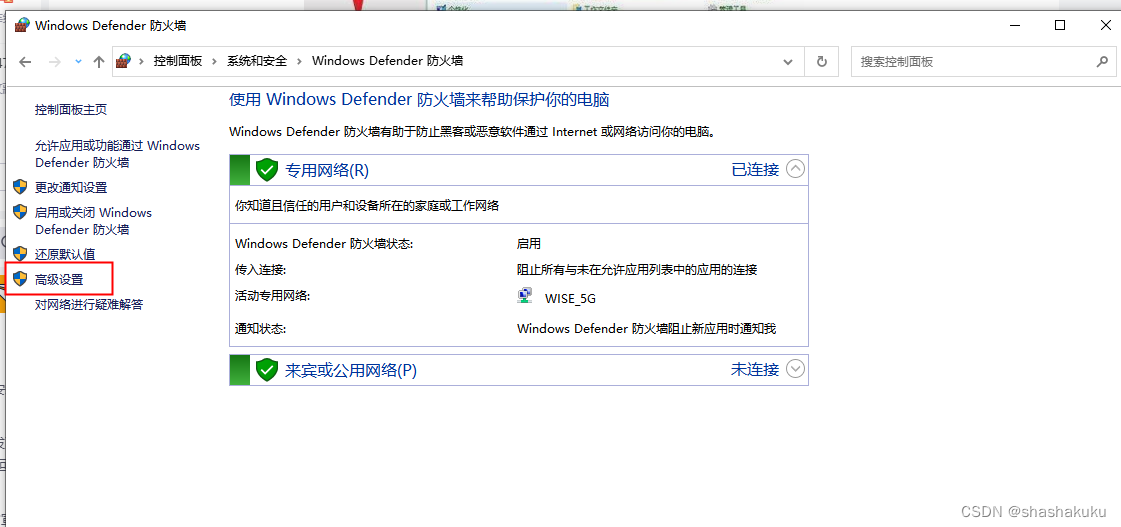Image resolution: width=1121 pixels, height=527 pixels.
Task: Click Windows Defender 防火墙阻止新应用时通知我 text
Action: tap(646, 329)
